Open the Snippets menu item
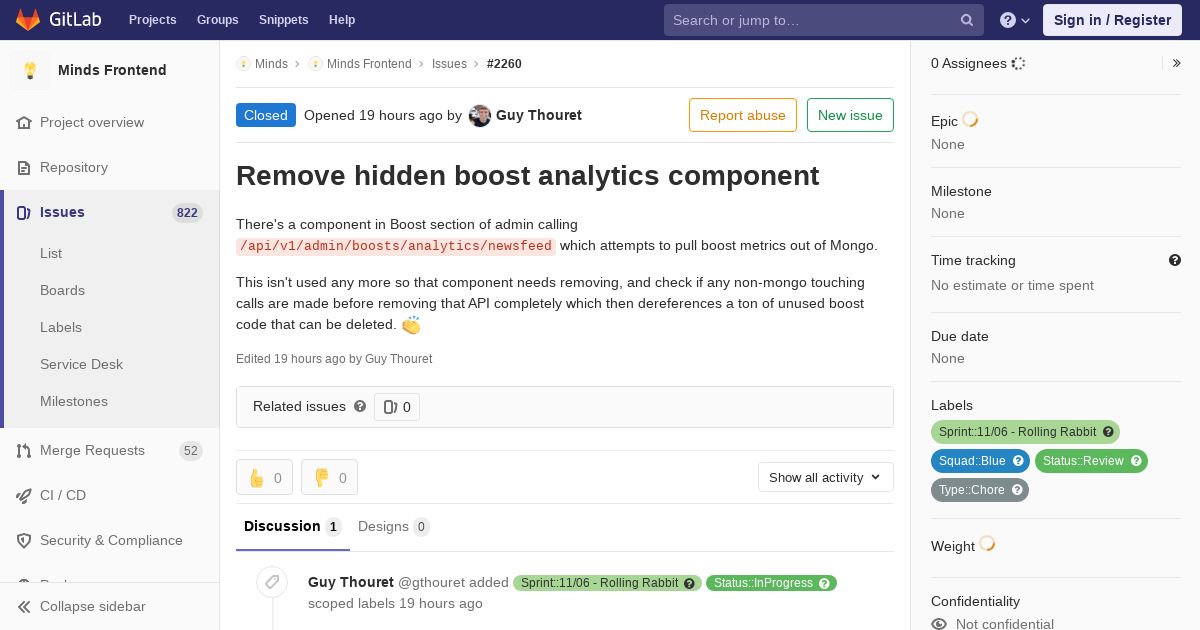This screenshot has width=1200, height=630. [x=284, y=20]
